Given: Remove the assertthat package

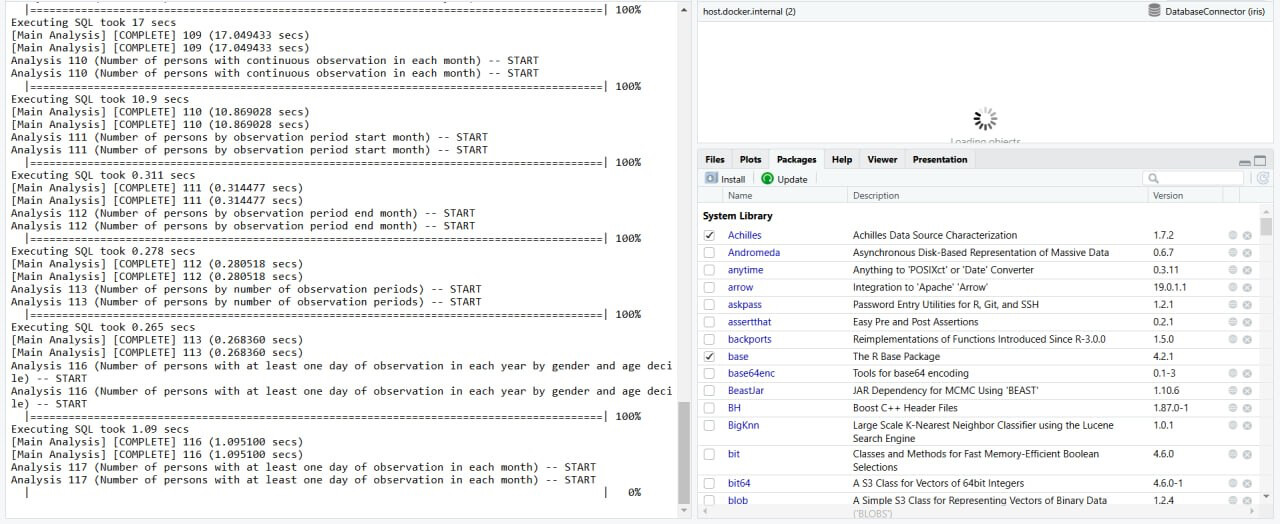Looking at the screenshot, I should 1247,322.
